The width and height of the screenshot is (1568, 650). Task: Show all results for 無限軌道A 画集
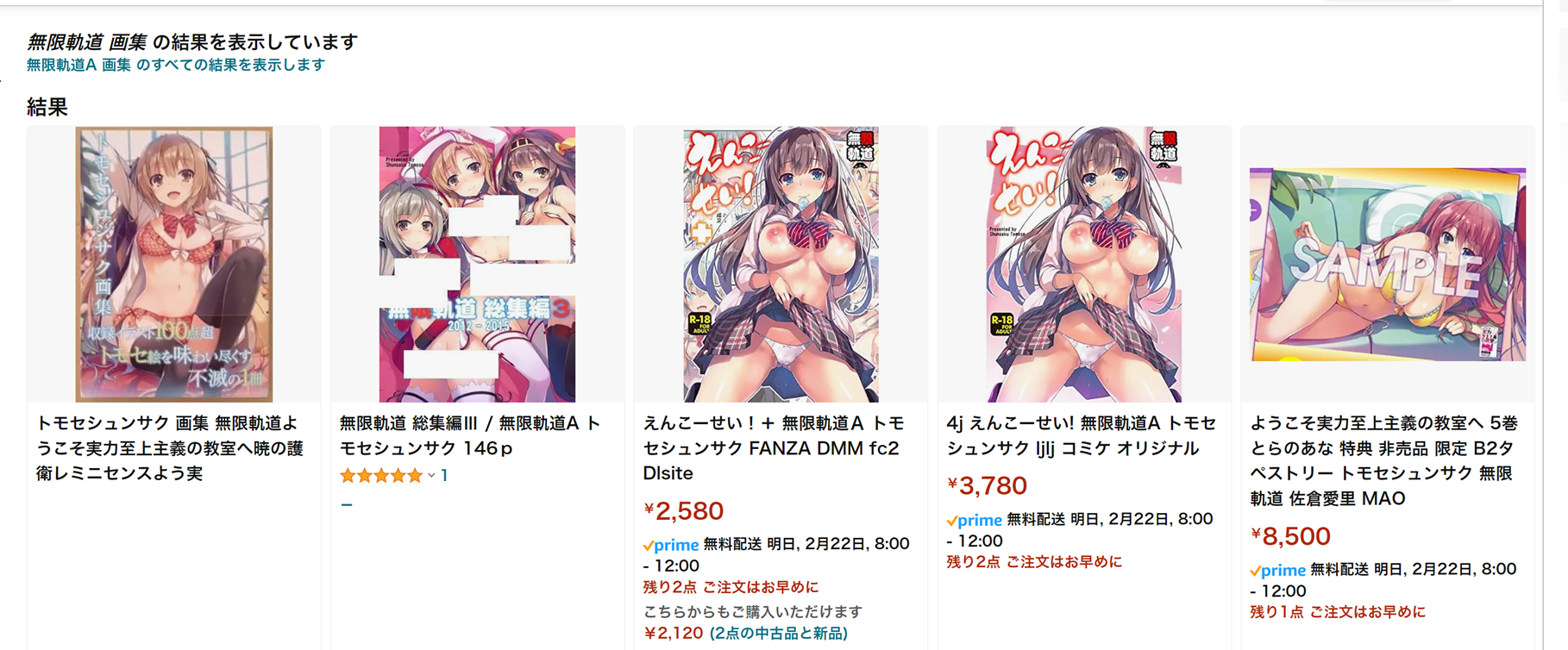tap(175, 65)
